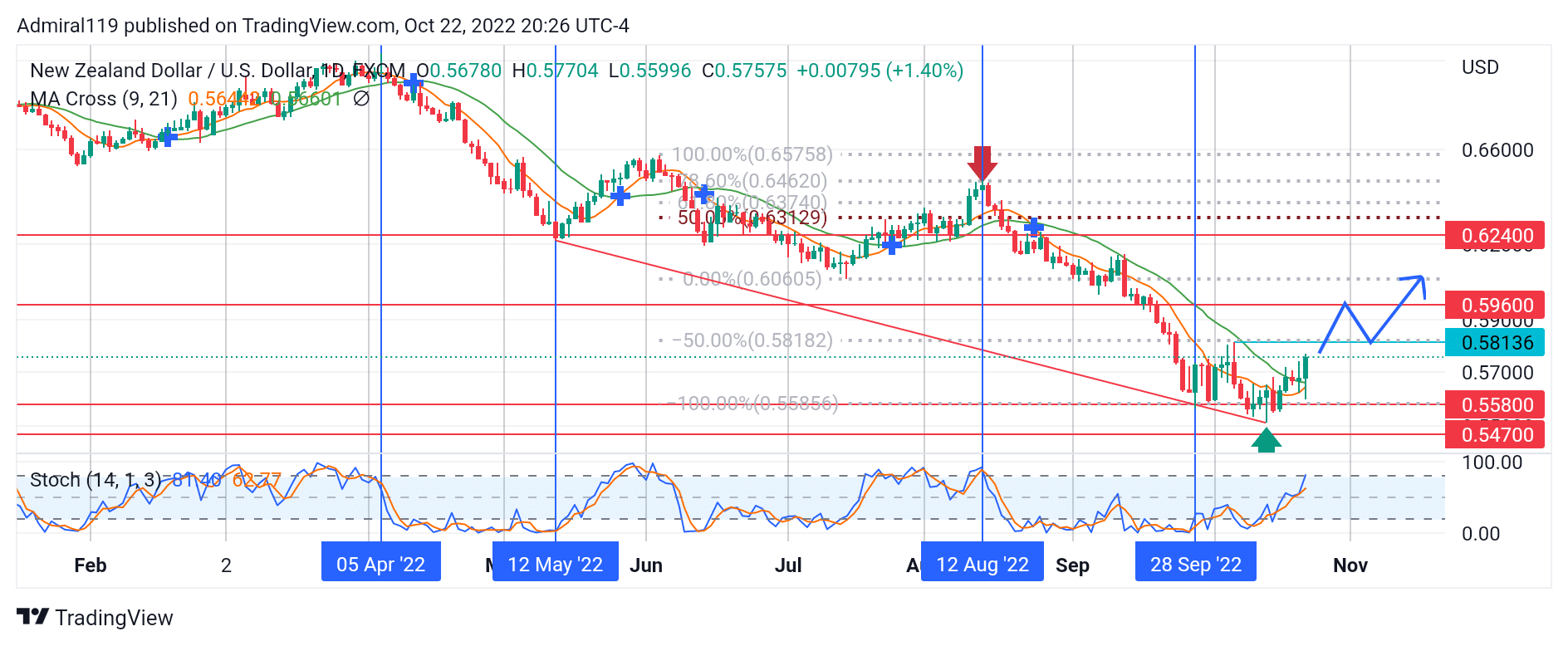Click the high value H0.57704
This screenshot has height=646, width=1568.
click(x=555, y=71)
